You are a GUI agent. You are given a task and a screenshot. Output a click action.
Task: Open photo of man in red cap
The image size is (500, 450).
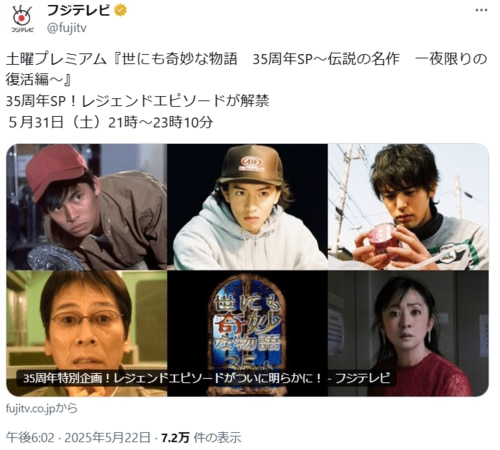point(86,207)
